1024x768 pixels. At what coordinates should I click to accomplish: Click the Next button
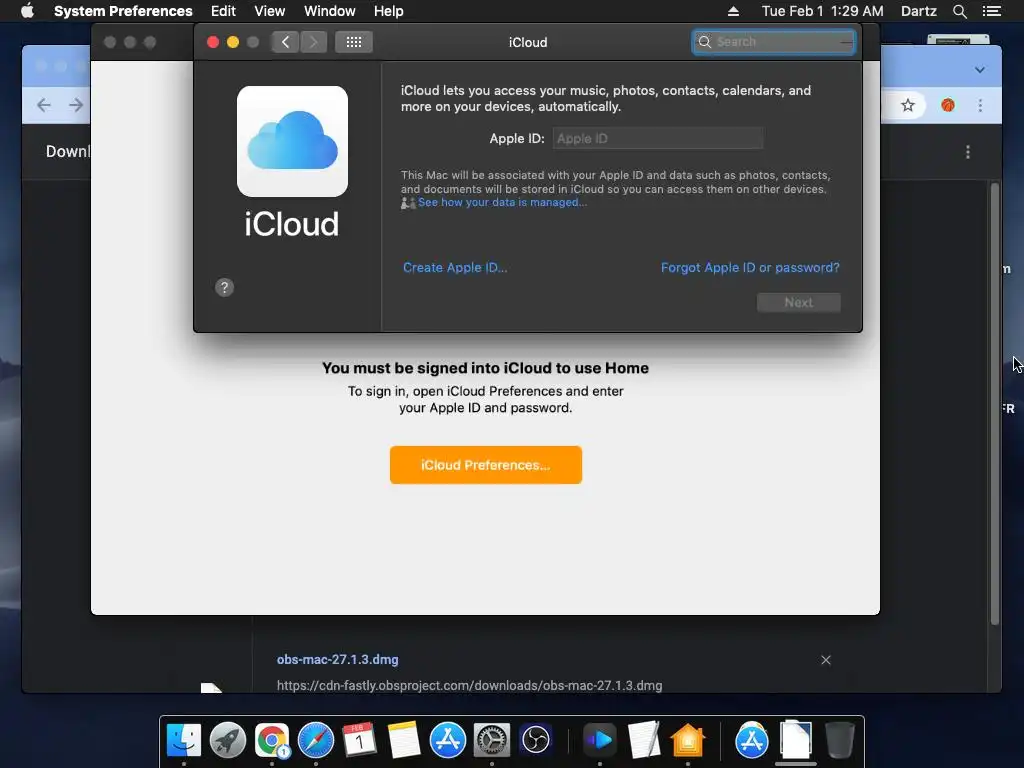point(799,302)
